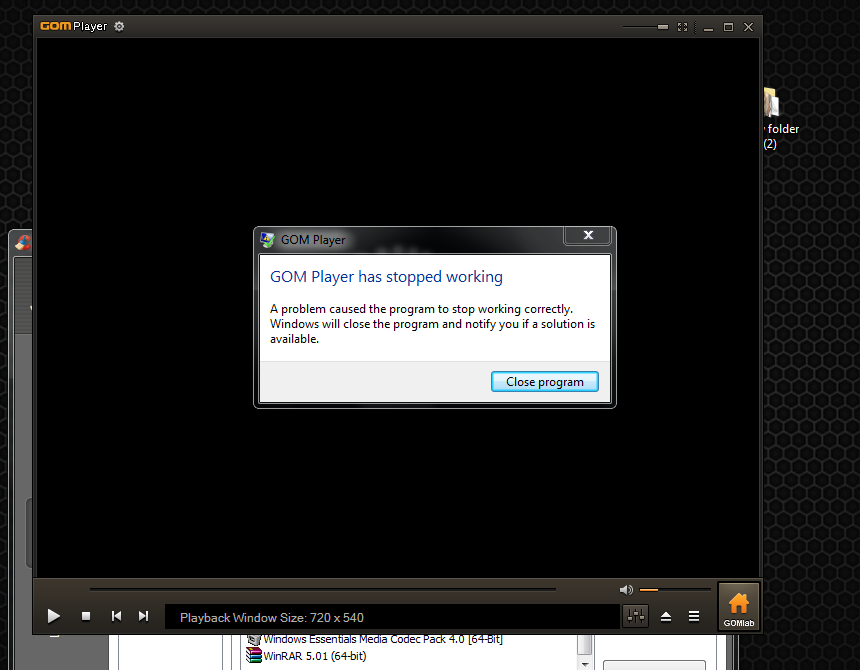Open GOM Player settings gear icon
The width and height of the screenshot is (860, 670).
tap(119, 26)
